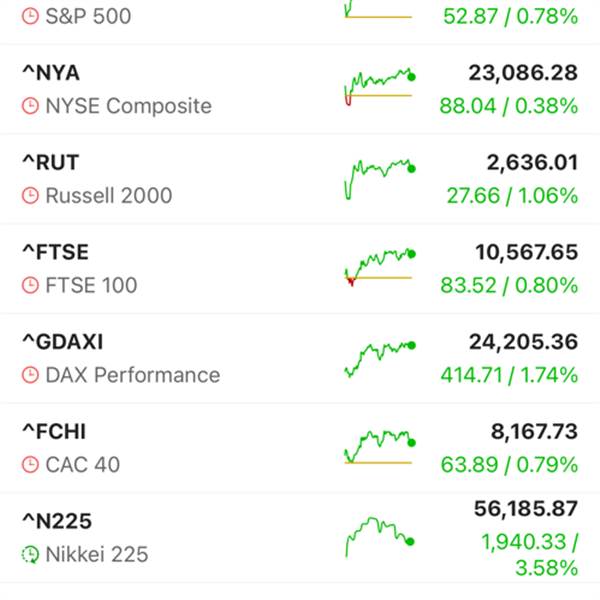Tap the clock icon next to S&P 500

pyautogui.click(x=31, y=17)
